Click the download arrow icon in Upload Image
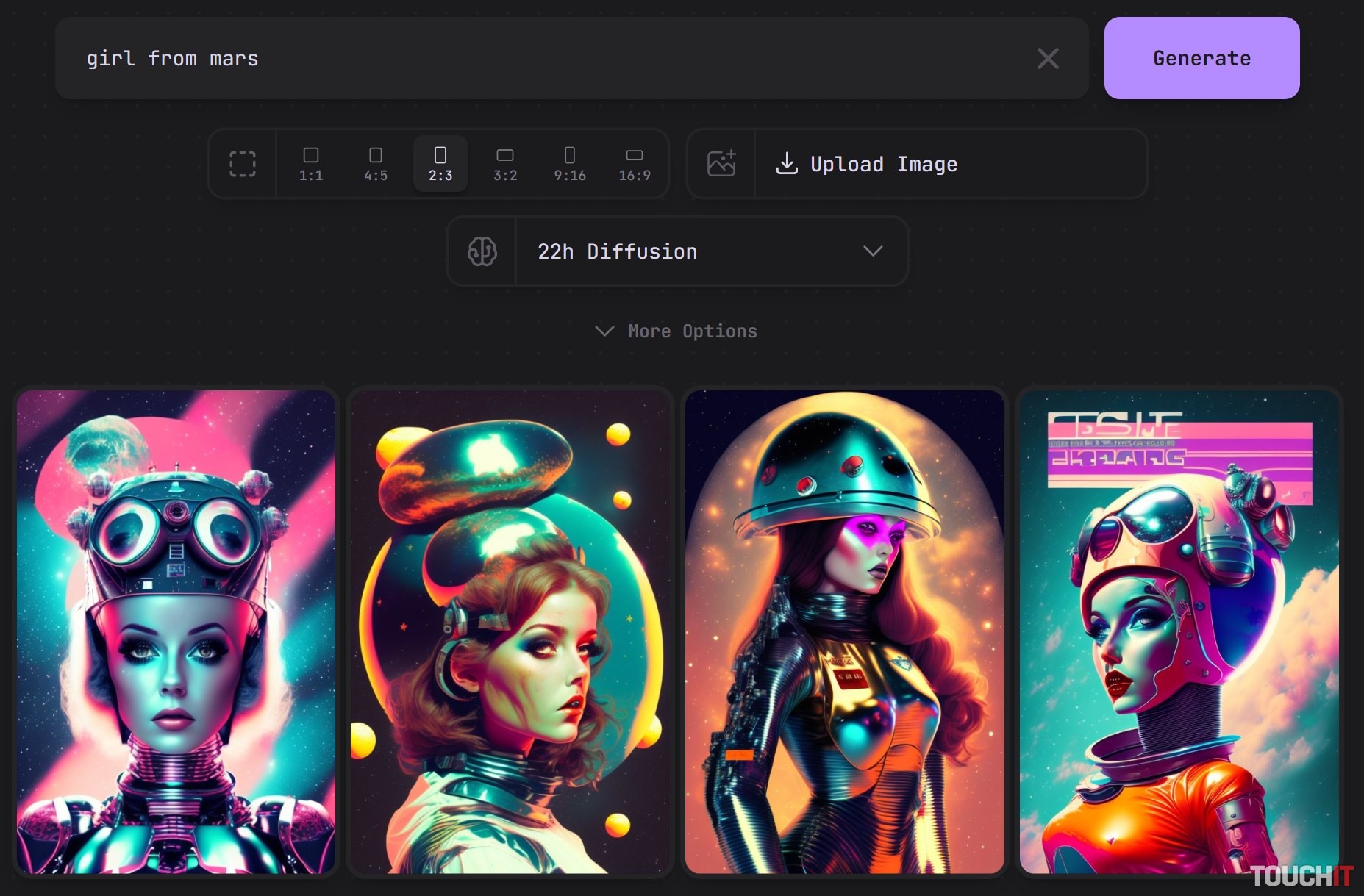Screen dimensions: 1364x896 (x=786, y=164)
